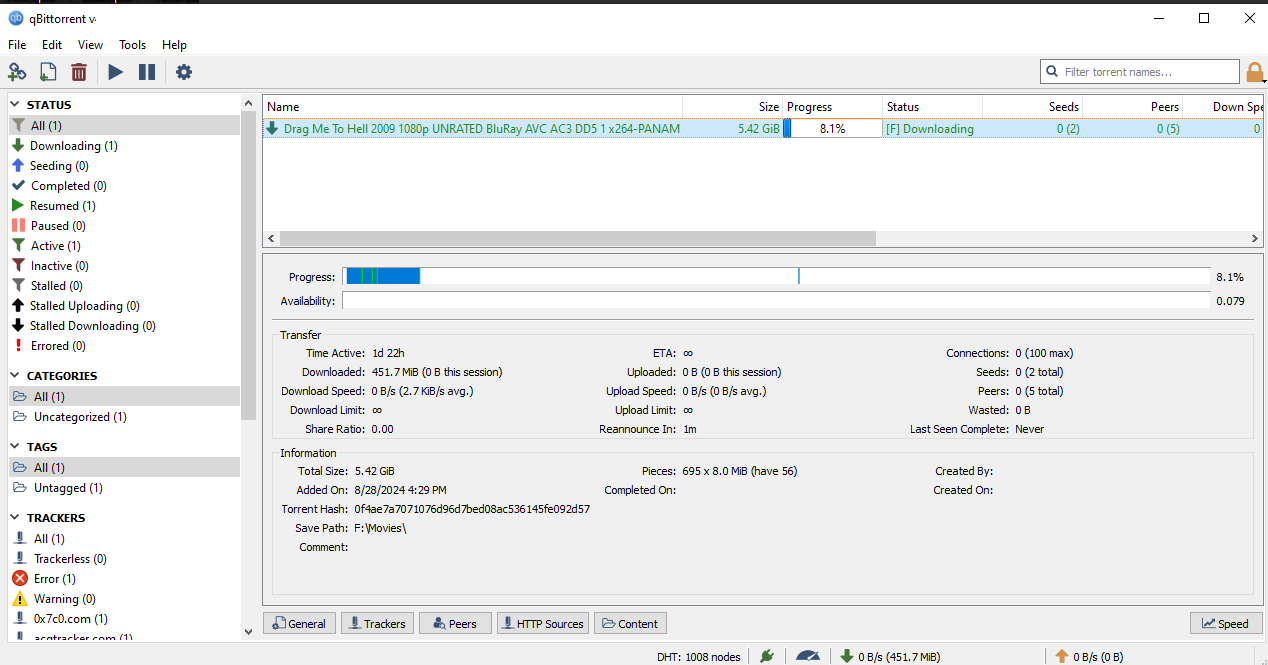The image size is (1268, 665).
Task: Click the Availability bar in the details panel
Action: coord(776,300)
